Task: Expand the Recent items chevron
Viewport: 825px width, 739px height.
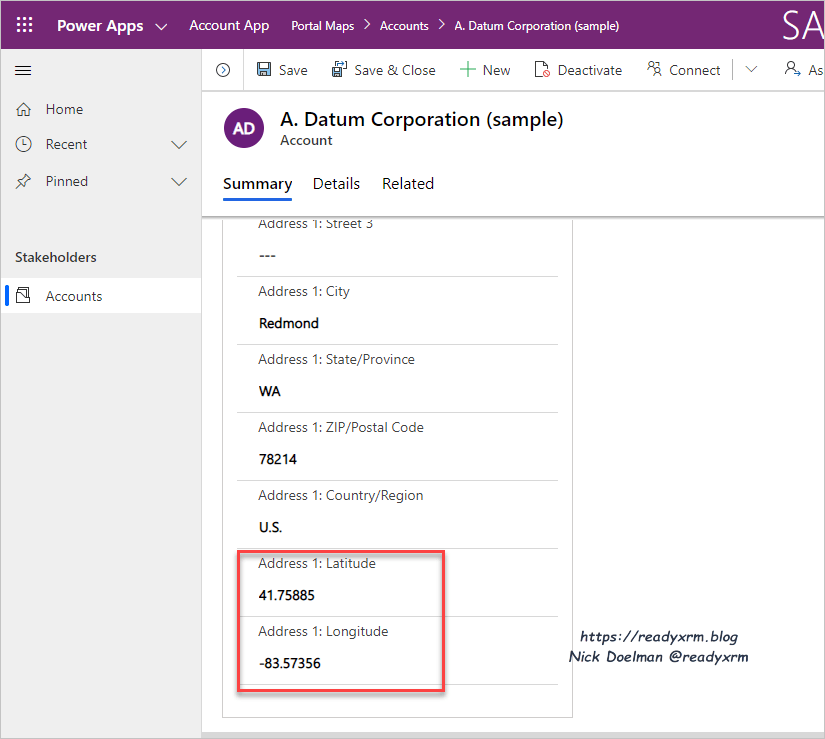Action: tap(179, 145)
